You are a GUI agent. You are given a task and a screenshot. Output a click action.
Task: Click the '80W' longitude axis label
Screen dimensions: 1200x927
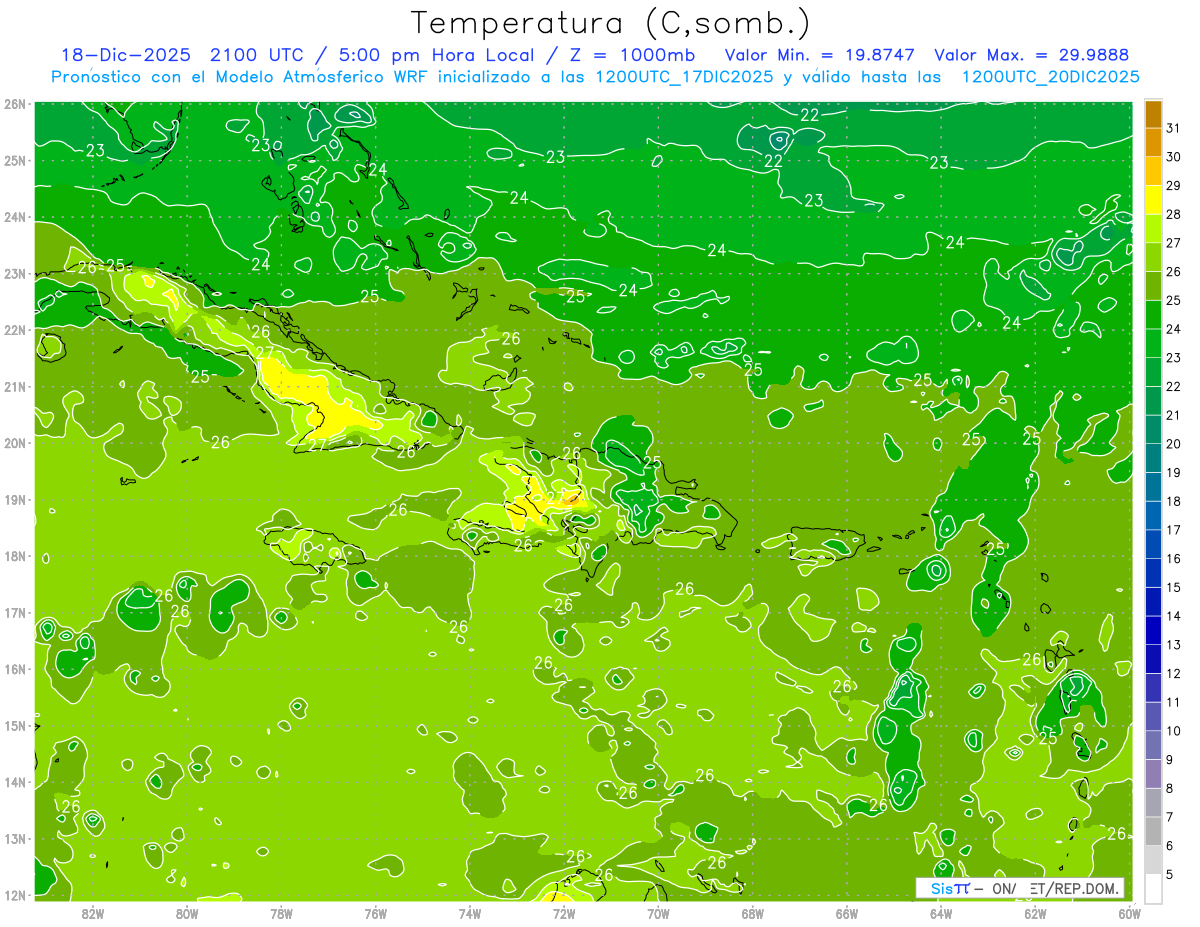pyautogui.click(x=187, y=913)
